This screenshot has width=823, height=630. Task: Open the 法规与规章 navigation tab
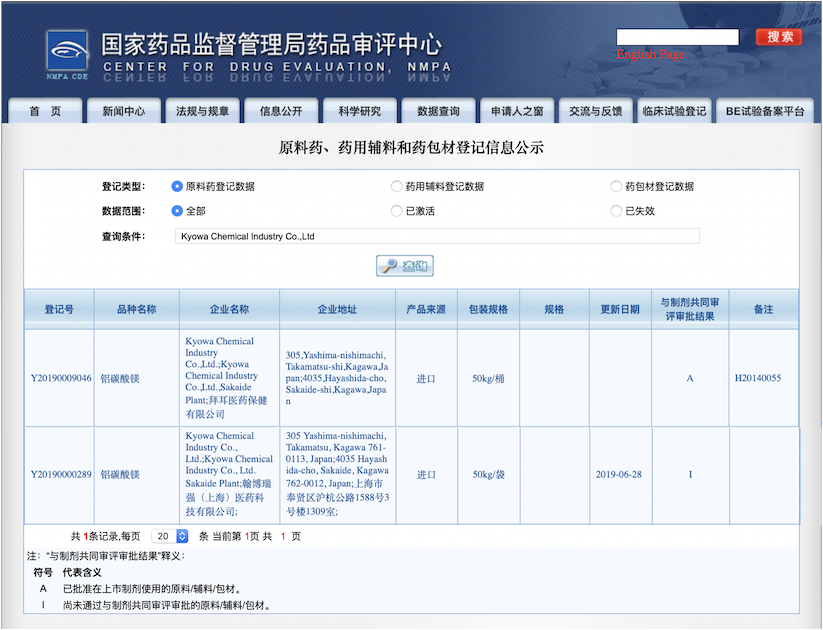(203, 111)
